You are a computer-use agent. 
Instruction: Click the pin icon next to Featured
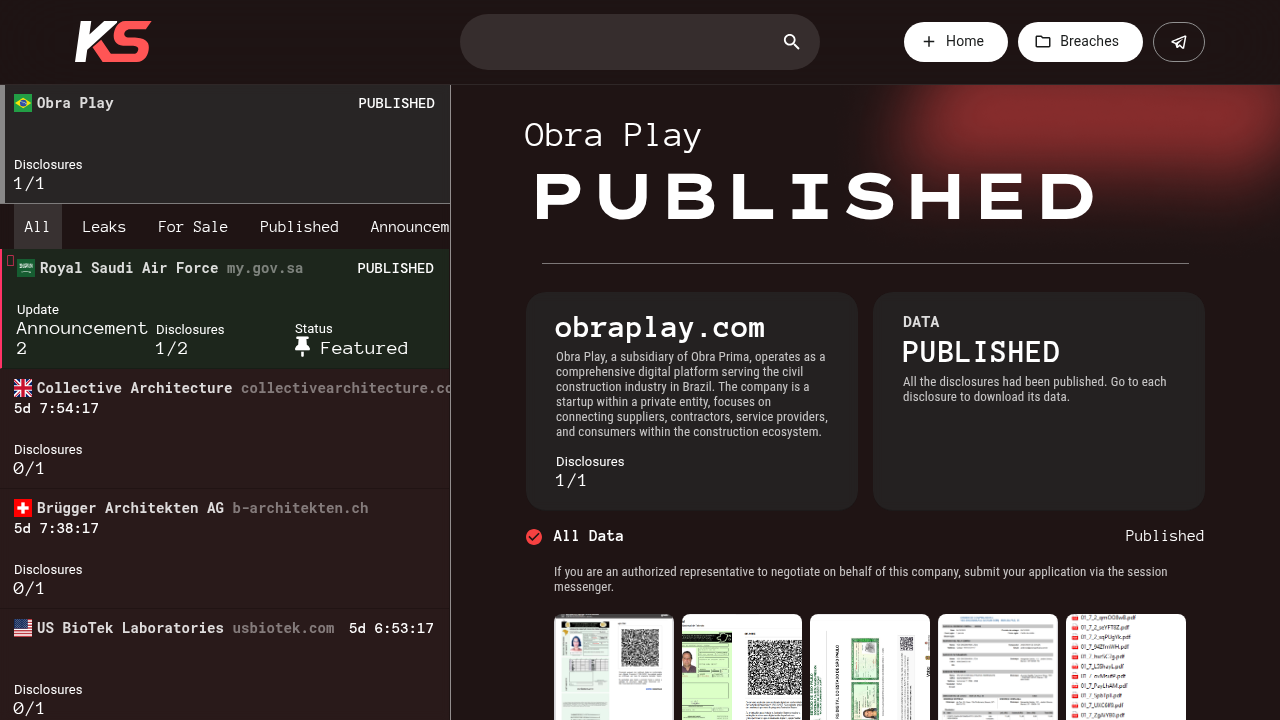(303, 347)
